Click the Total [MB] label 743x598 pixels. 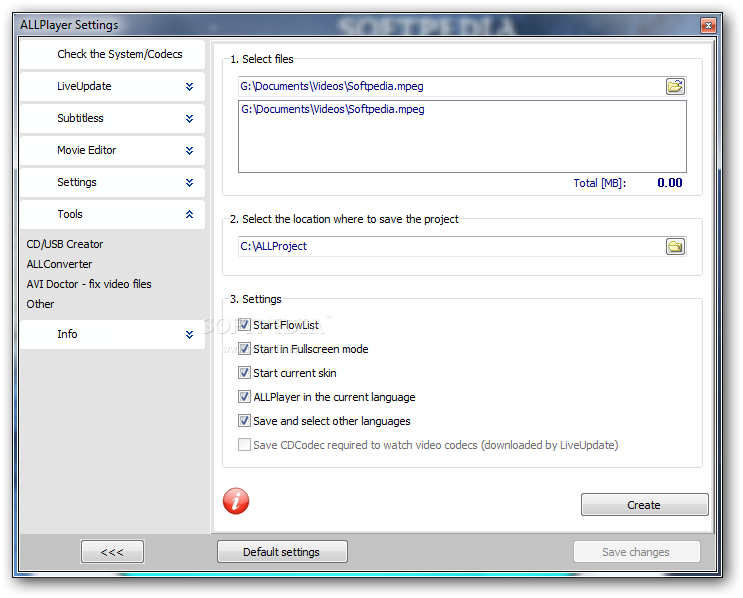click(599, 183)
